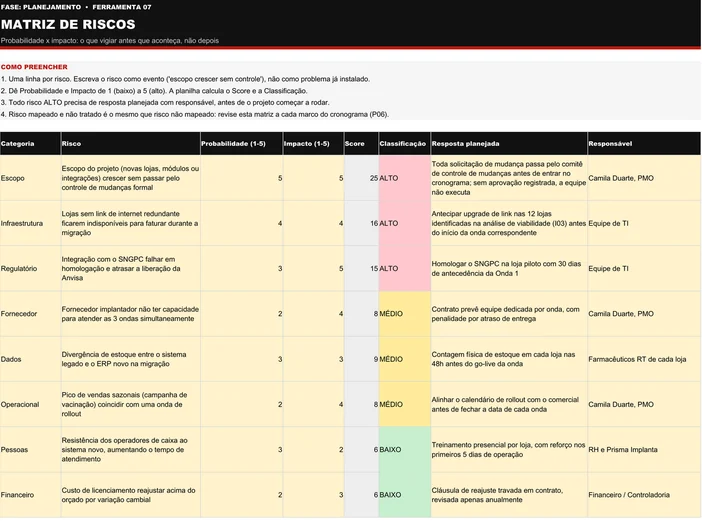Click the 'Risco' column header

[130, 144]
